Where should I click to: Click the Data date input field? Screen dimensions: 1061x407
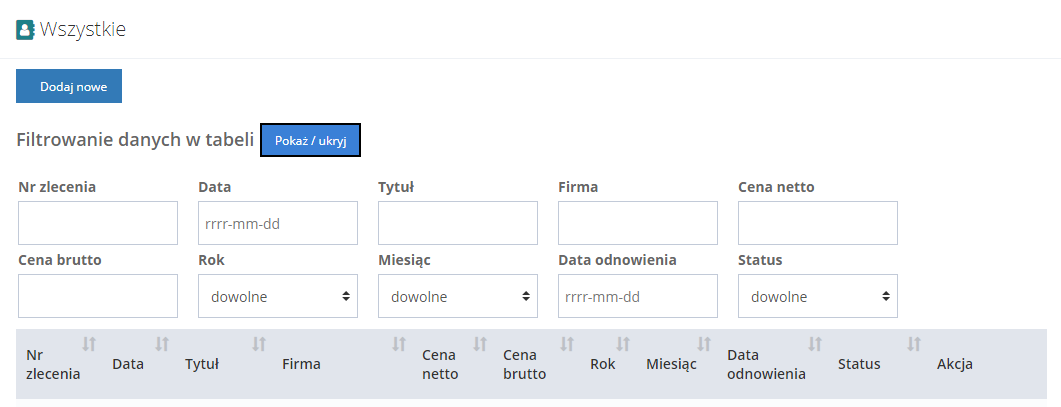[x=278, y=223]
